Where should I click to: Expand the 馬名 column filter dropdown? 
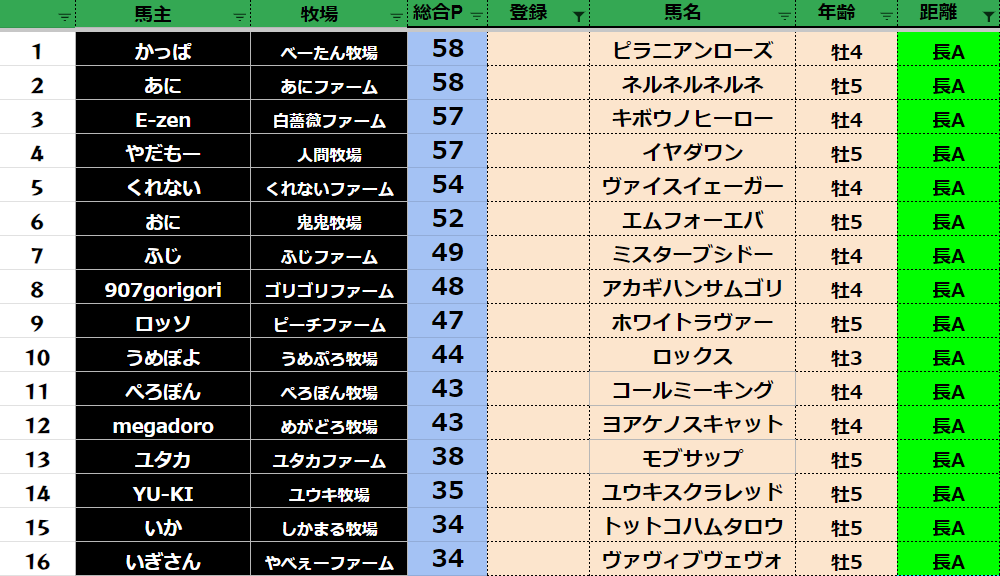[782, 16]
